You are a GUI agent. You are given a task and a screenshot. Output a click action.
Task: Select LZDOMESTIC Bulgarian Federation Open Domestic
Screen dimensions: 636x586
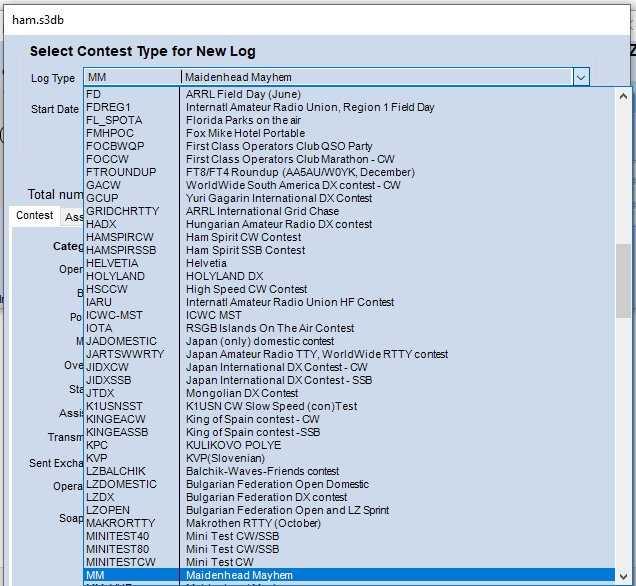[x=350, y=484]
